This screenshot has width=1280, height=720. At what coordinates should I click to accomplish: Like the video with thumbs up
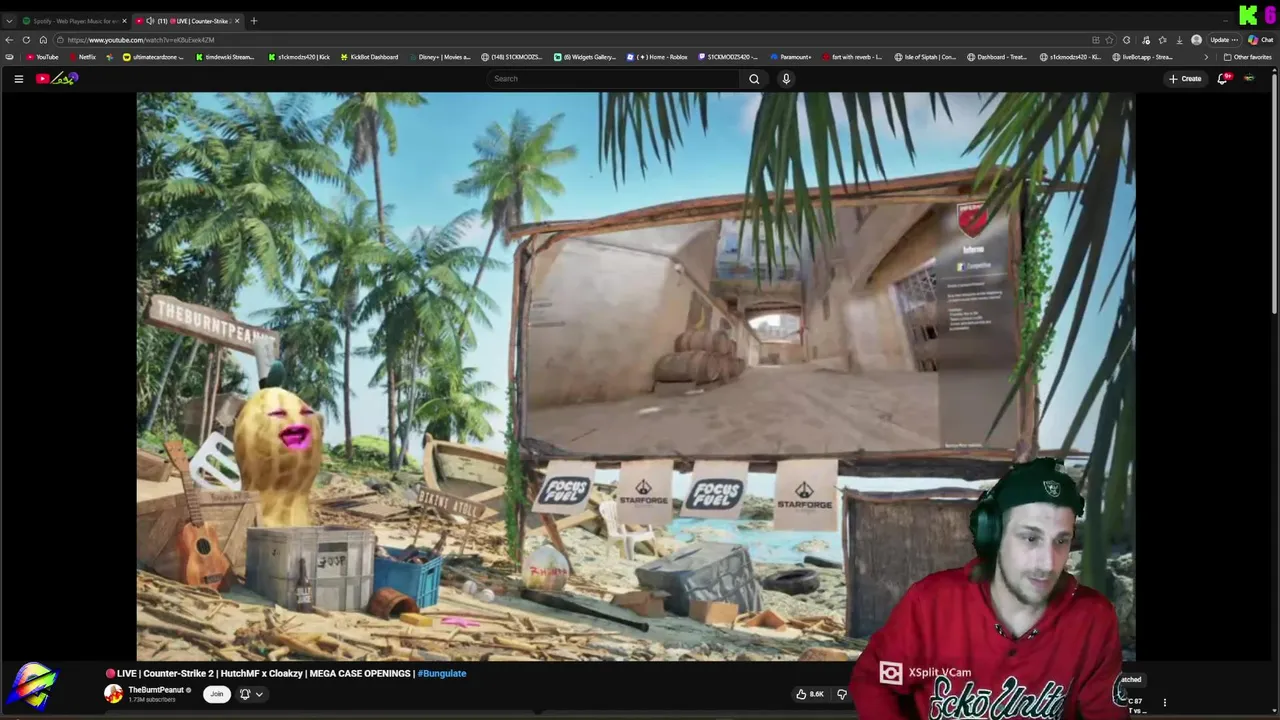pyautogui.click(x=810, y=694)
